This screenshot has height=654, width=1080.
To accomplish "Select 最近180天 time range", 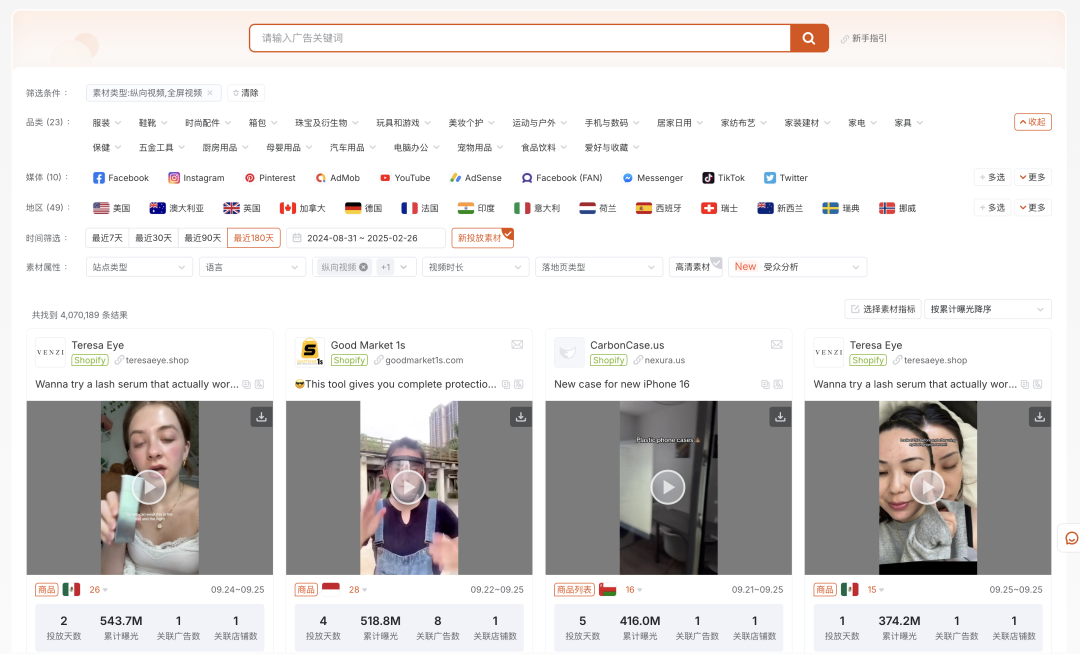I will pyautogui.click(x=253, y=238).
